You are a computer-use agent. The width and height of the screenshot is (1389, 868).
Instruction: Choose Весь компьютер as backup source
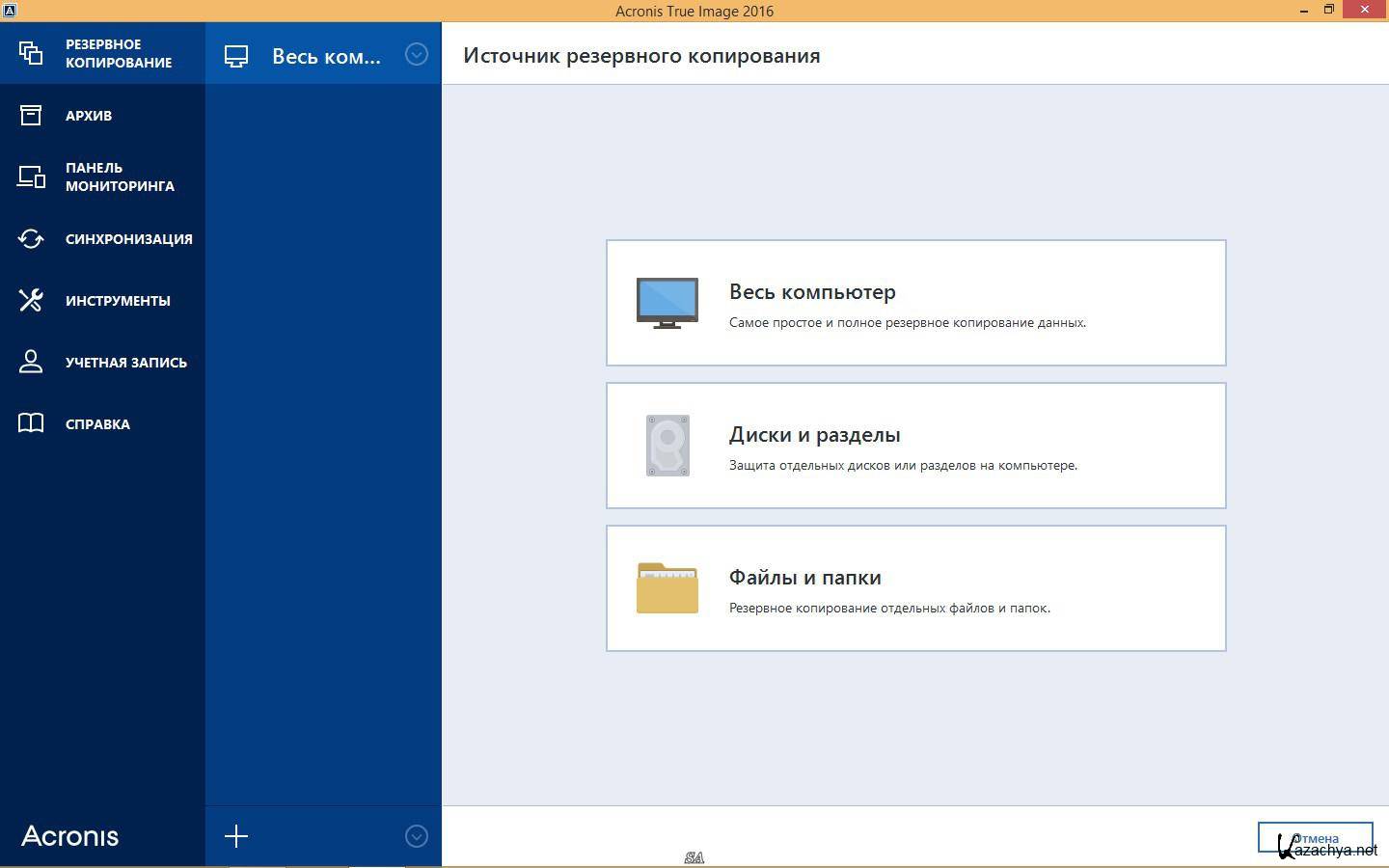[916, 303]
